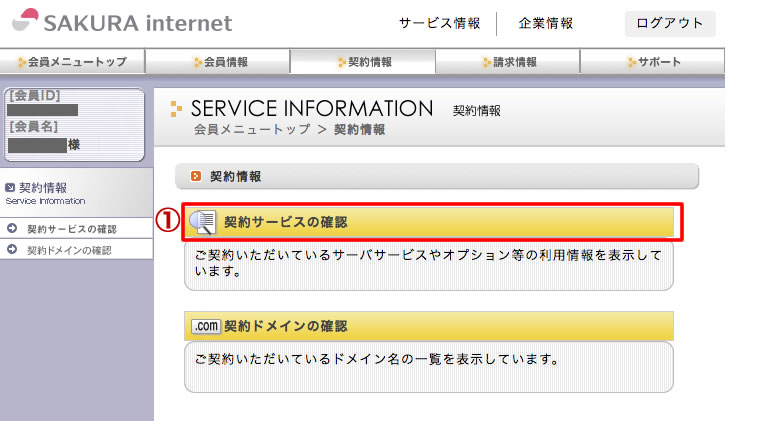Select 契約ドメインの確認 in the left sidebar

coord(68,250)
